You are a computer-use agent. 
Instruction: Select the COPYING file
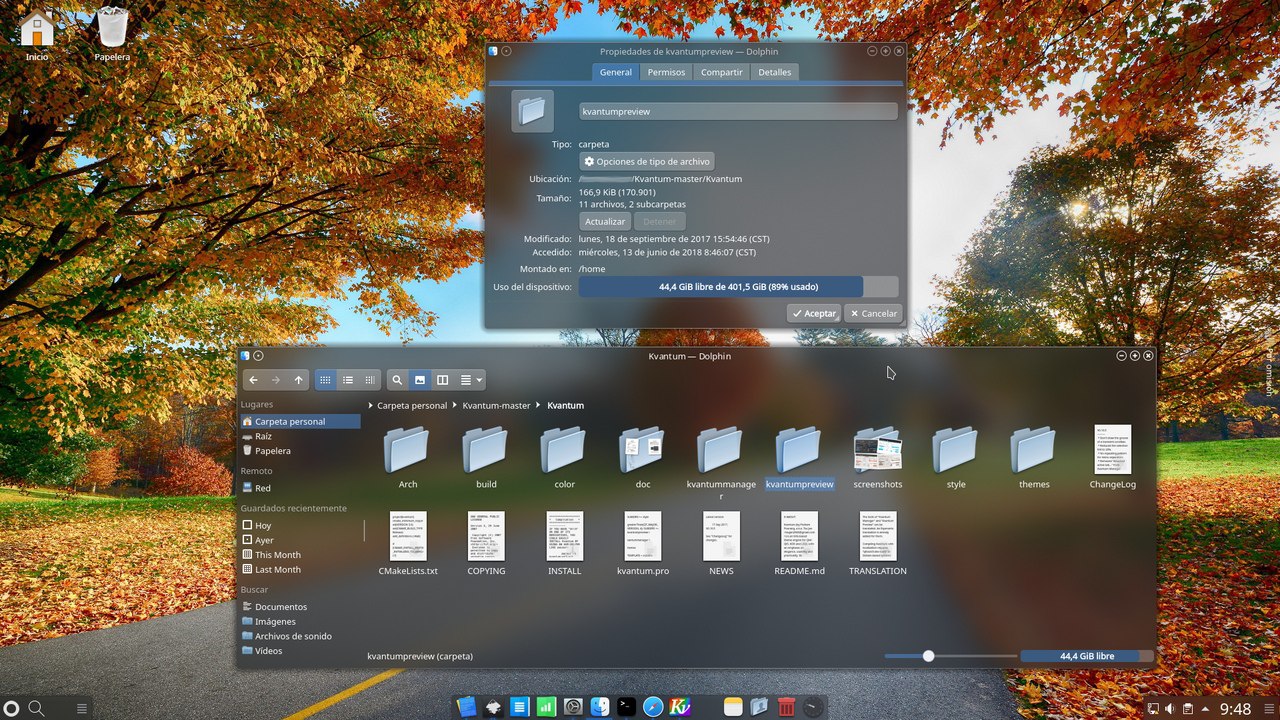coord(486,544)
